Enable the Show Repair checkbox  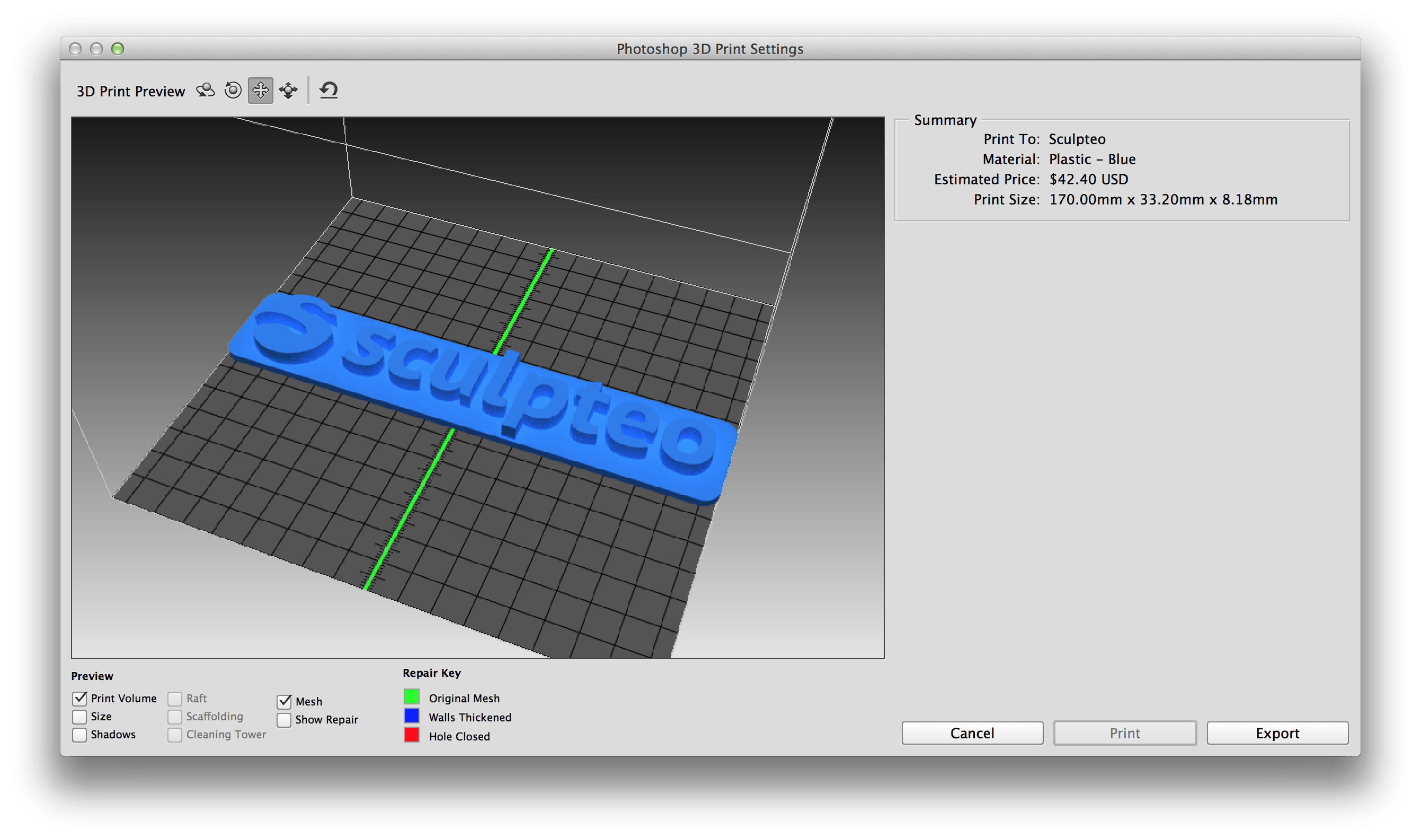(x=284, y=720)
